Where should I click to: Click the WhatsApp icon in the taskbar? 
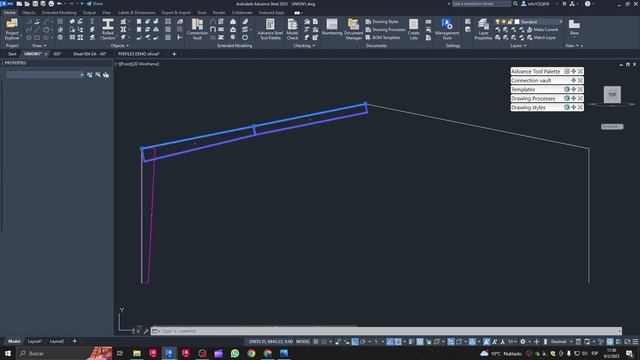pos(235,353)
